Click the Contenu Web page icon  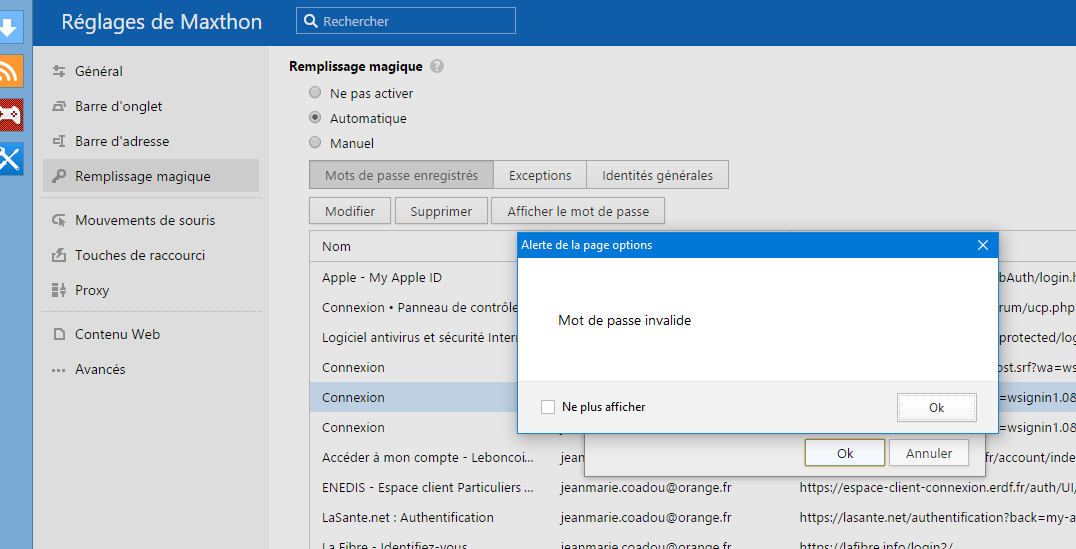59,334
